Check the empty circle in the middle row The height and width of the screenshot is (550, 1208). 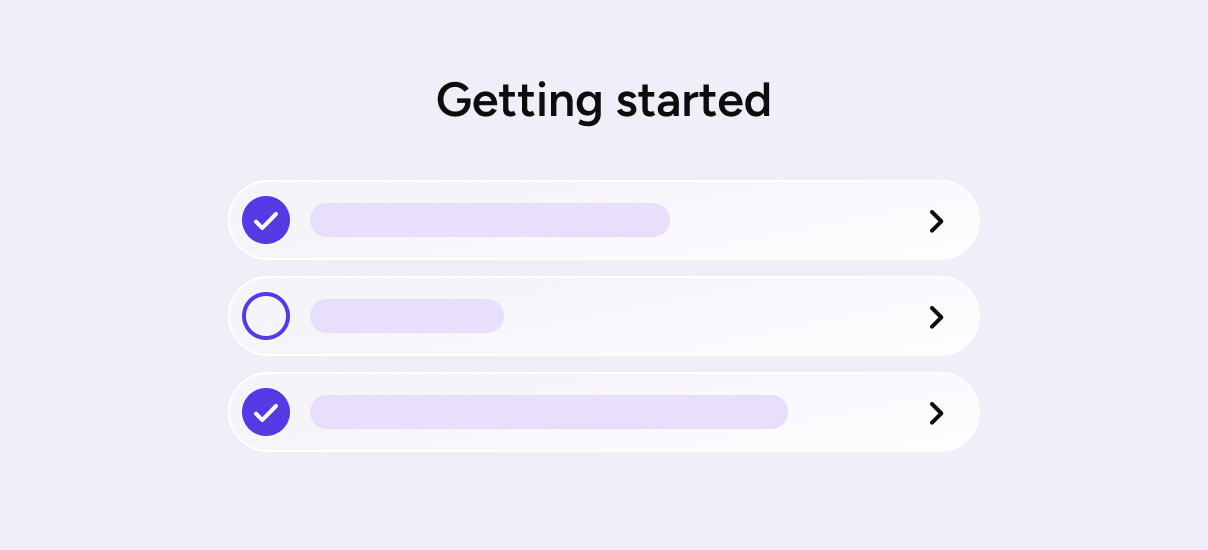coord(266,316)
